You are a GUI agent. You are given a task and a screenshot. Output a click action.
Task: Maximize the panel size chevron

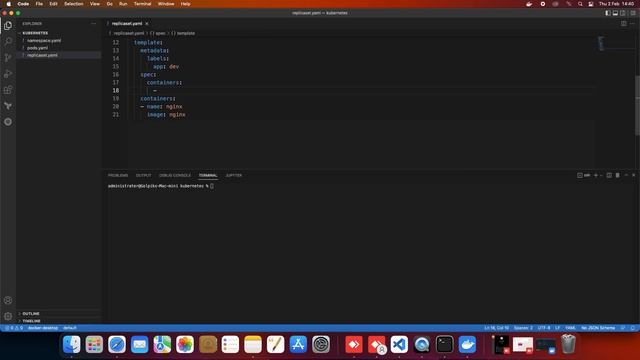pos(627,175)
